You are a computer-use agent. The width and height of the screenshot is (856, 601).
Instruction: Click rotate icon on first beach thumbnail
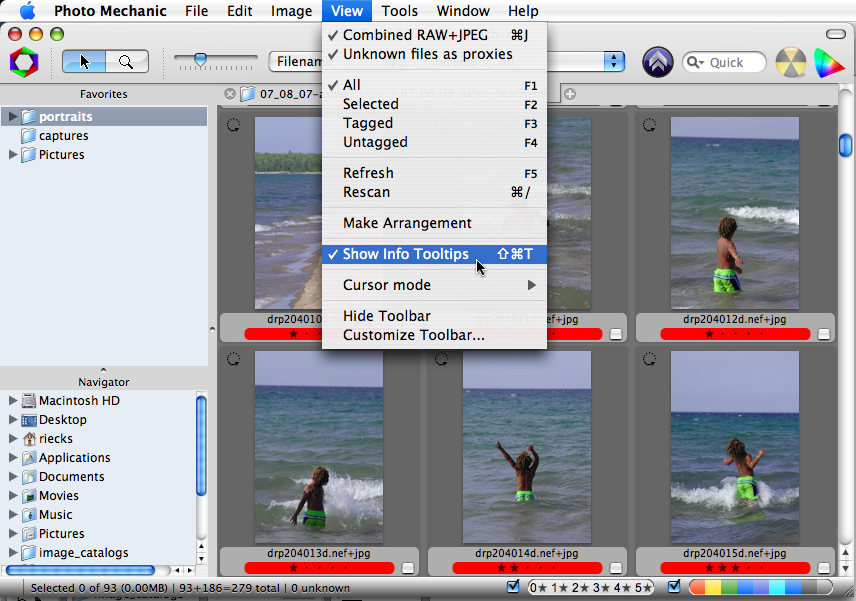click(x=233, y=126)
